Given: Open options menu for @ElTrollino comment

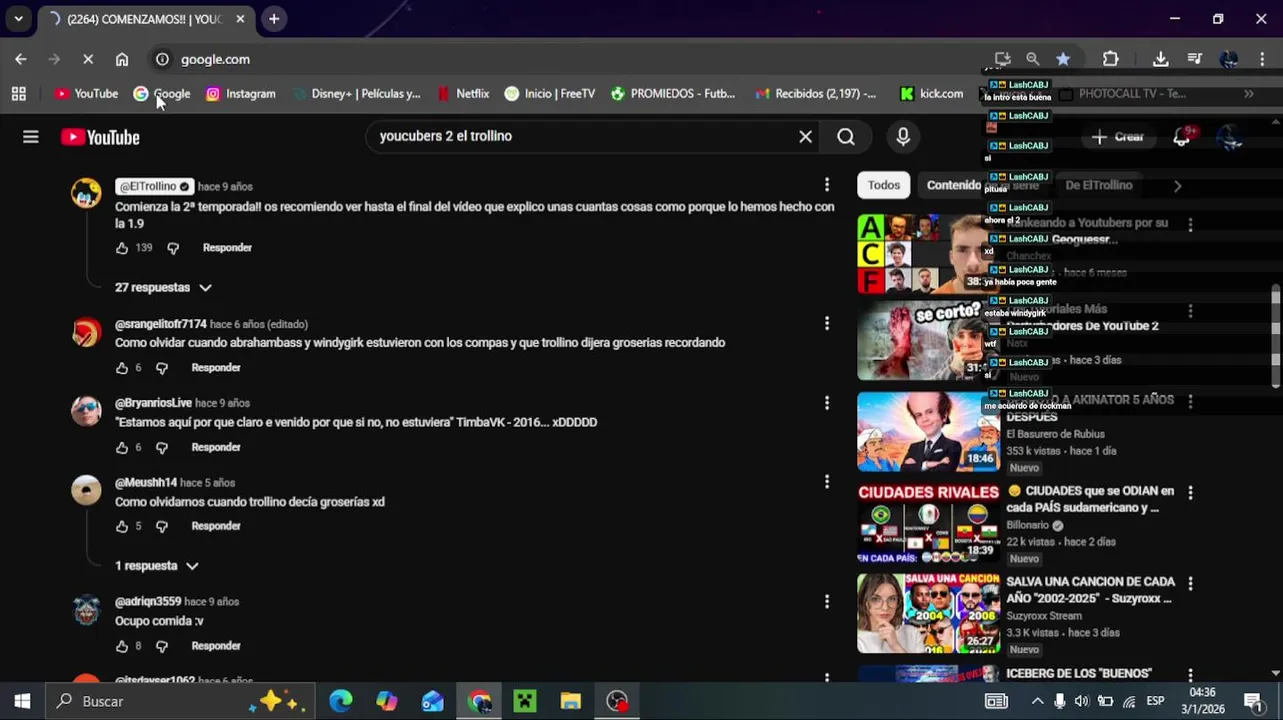Looking at the screenshot, I should pos(826,185).
